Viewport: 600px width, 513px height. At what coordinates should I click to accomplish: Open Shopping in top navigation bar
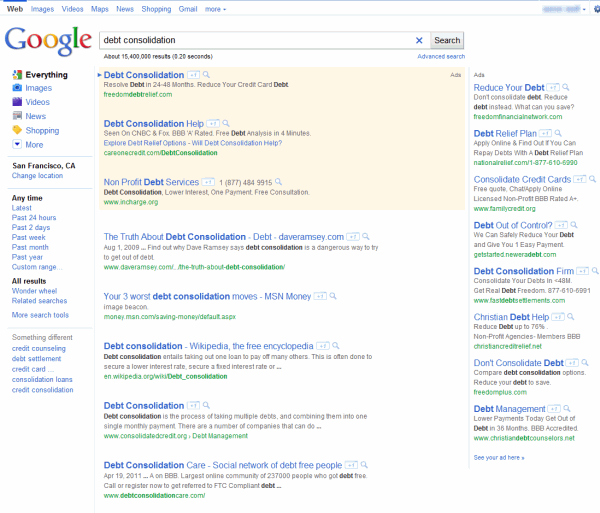pos(156,9)
